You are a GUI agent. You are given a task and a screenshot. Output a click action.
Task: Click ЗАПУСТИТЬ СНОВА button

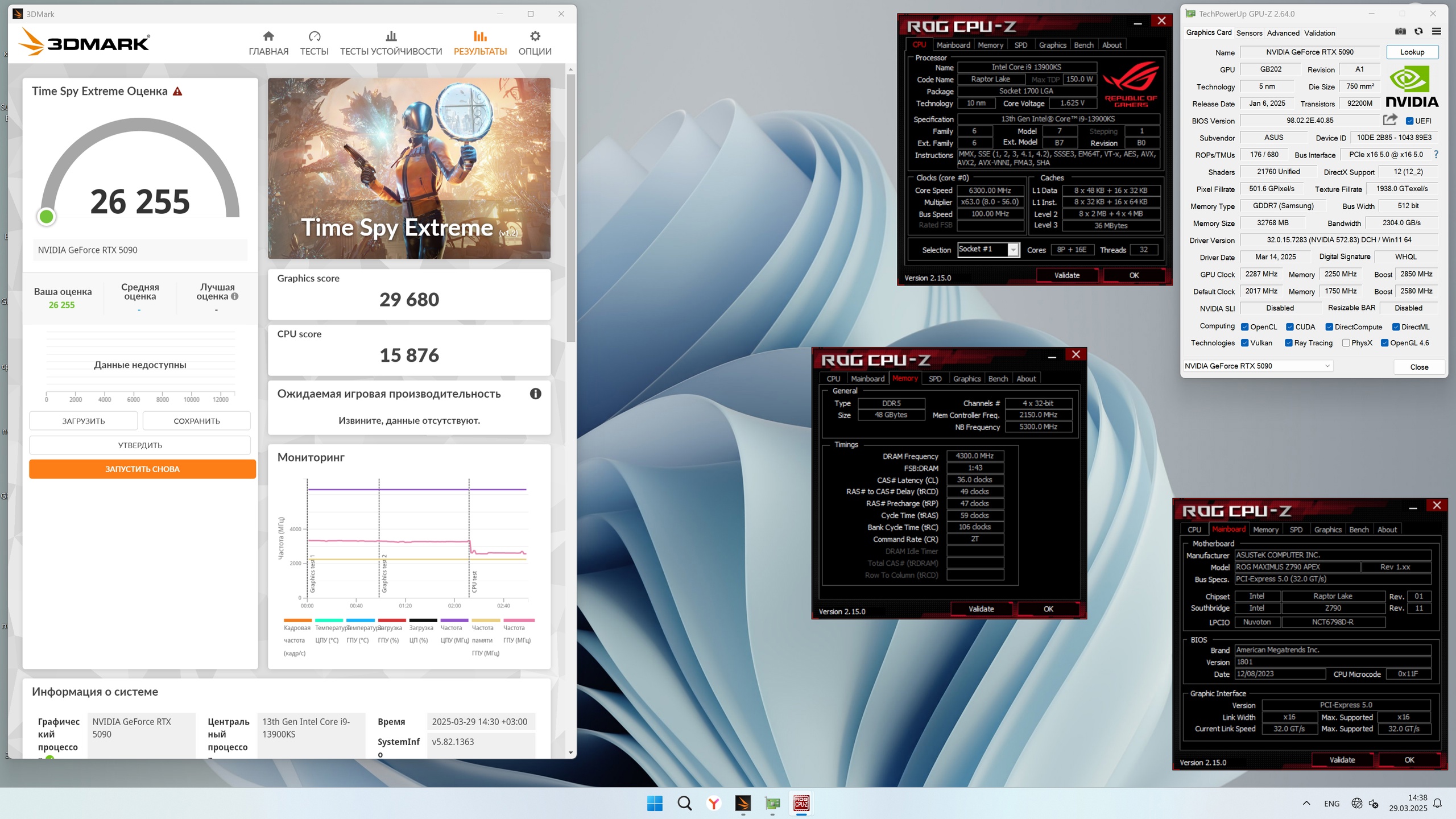[x=142, y=469]
